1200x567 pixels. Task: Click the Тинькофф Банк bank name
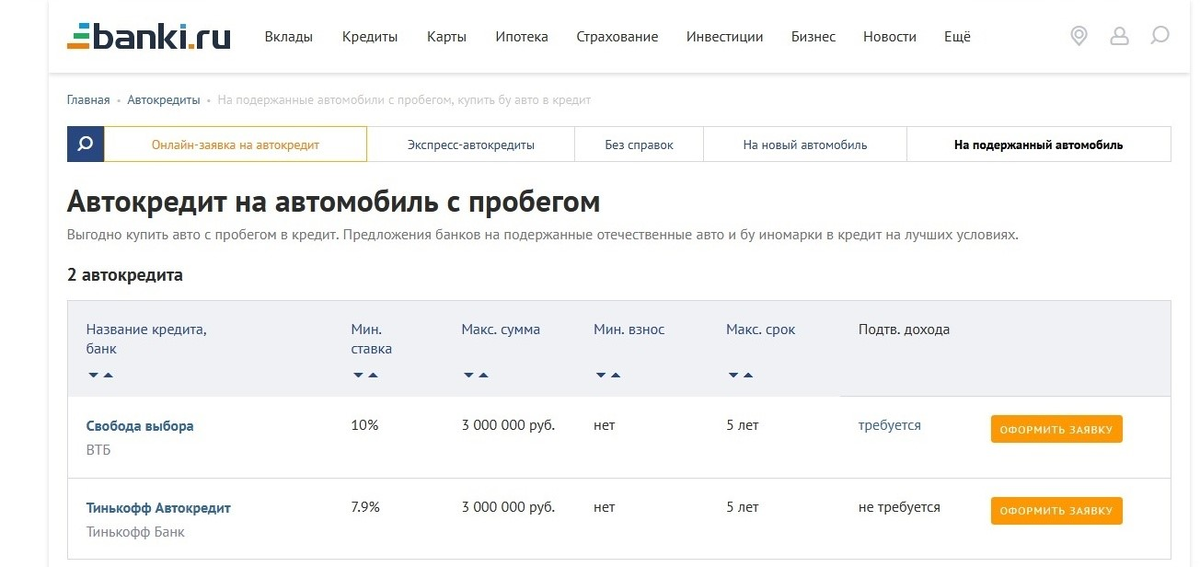pyautogui.click(x=135, y=532)
